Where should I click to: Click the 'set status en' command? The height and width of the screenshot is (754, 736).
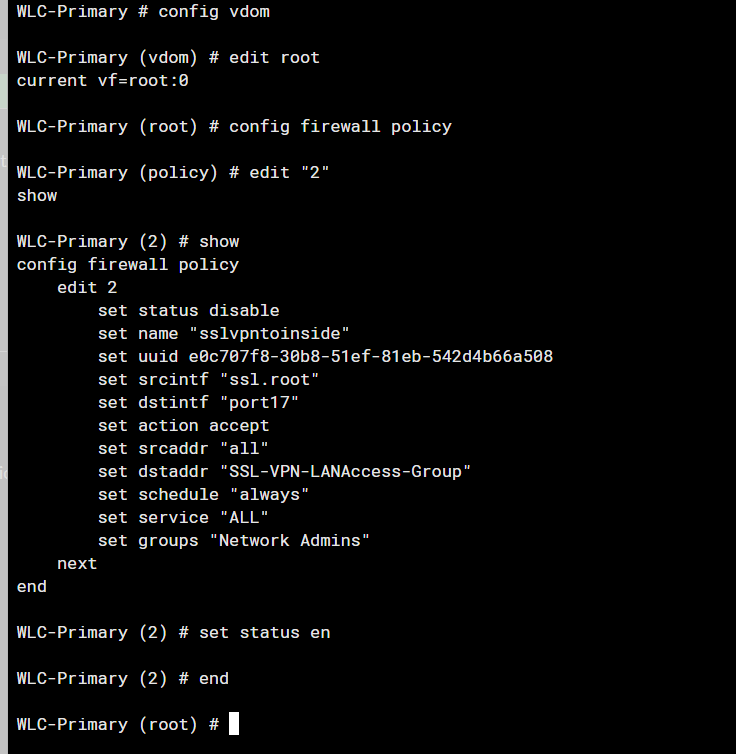click(x=264, y=632)
